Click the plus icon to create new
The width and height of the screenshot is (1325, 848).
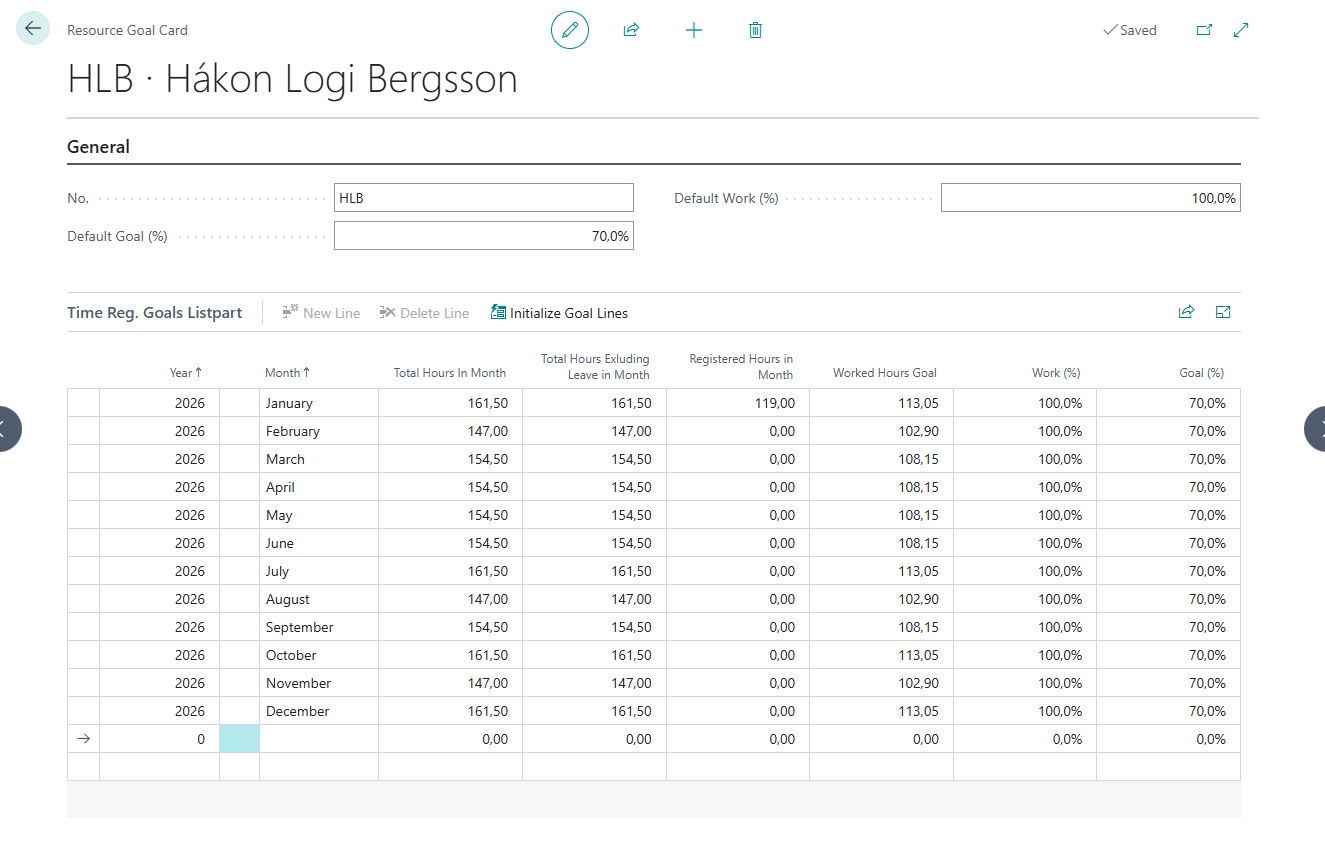click(694, 30)
